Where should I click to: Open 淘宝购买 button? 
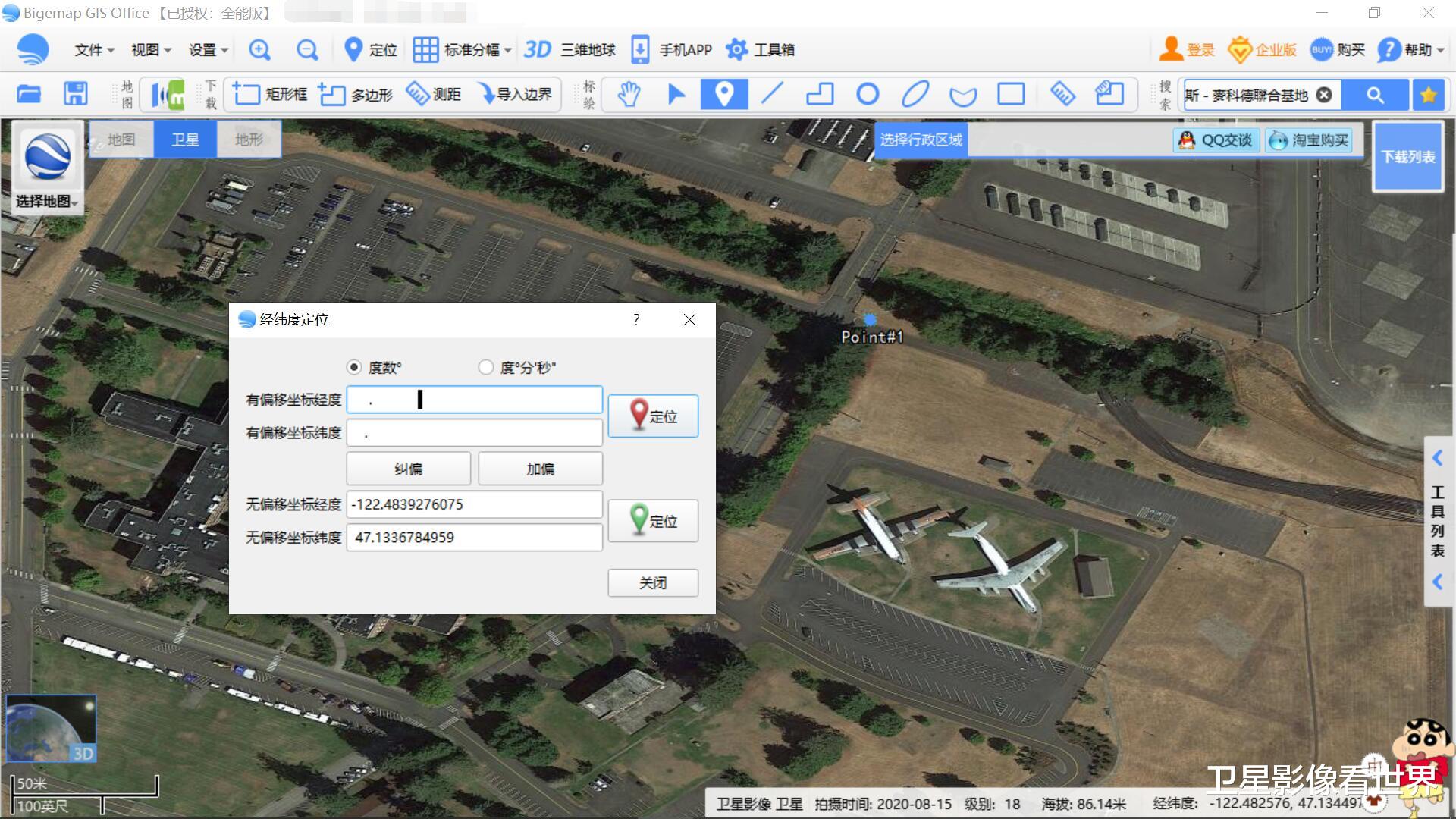(x=1309, y=140)
